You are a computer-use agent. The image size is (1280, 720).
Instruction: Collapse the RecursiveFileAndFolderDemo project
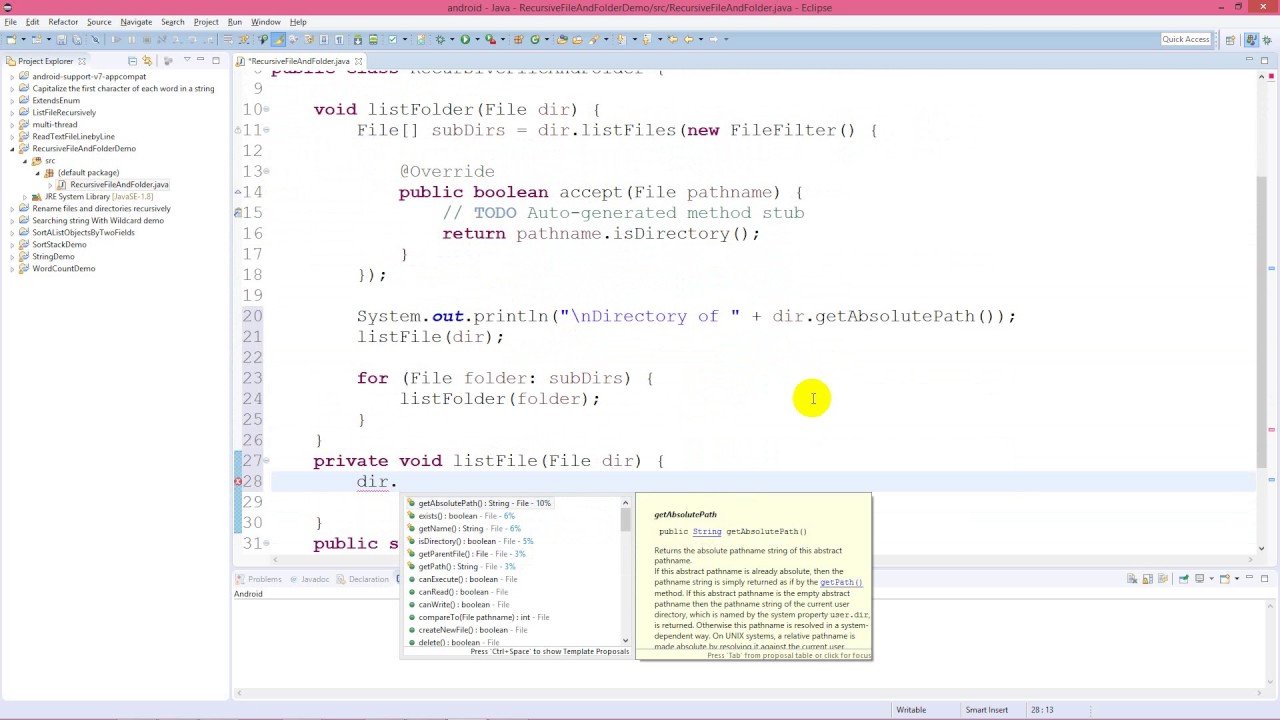point(12,148)
